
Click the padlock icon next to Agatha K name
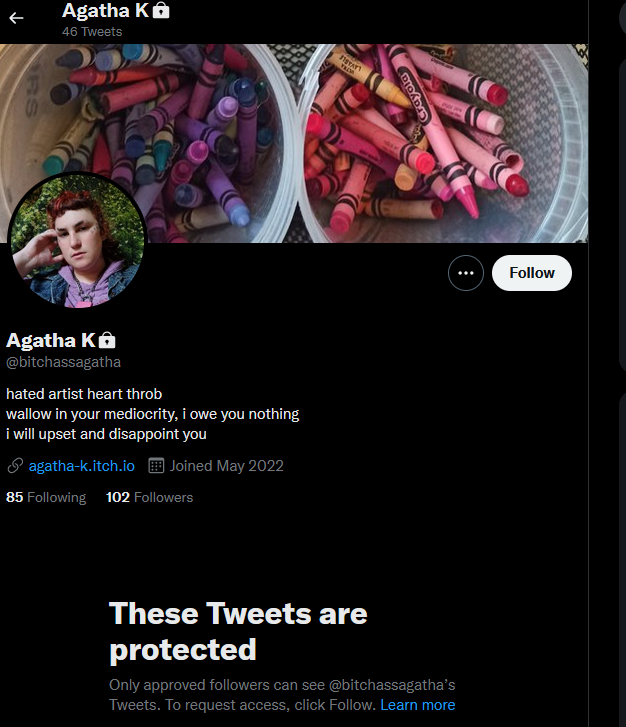coord(107,340)
